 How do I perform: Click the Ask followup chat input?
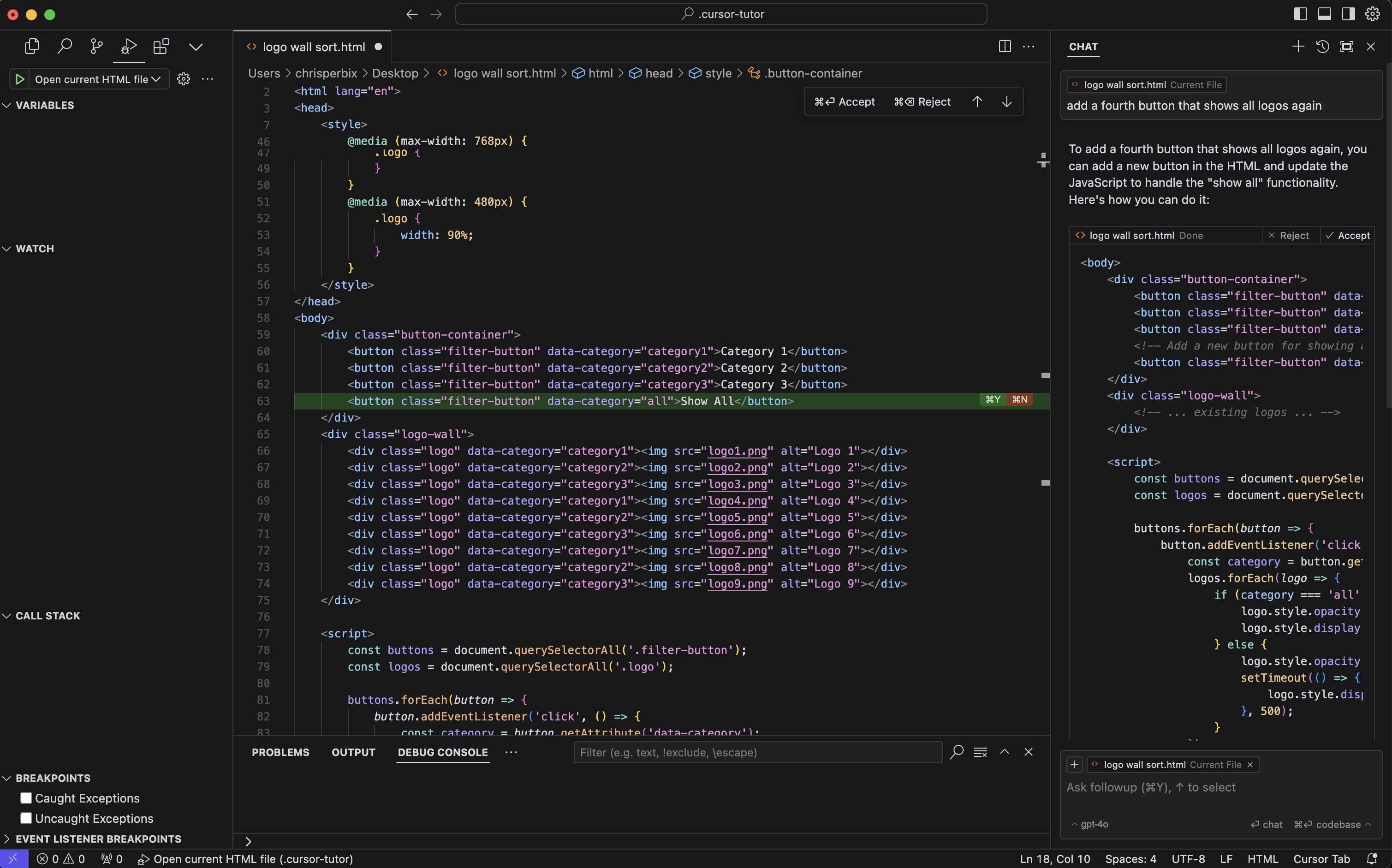1220,788
